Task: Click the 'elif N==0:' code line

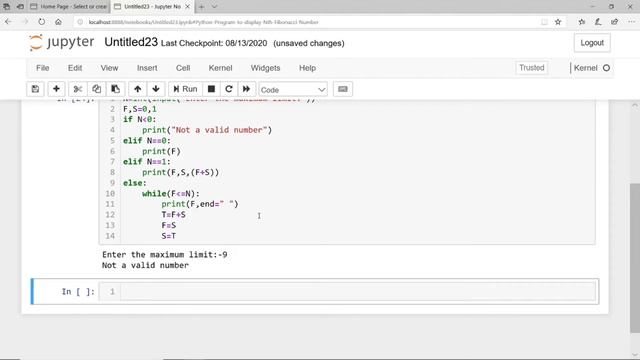Action: point(147,140)
